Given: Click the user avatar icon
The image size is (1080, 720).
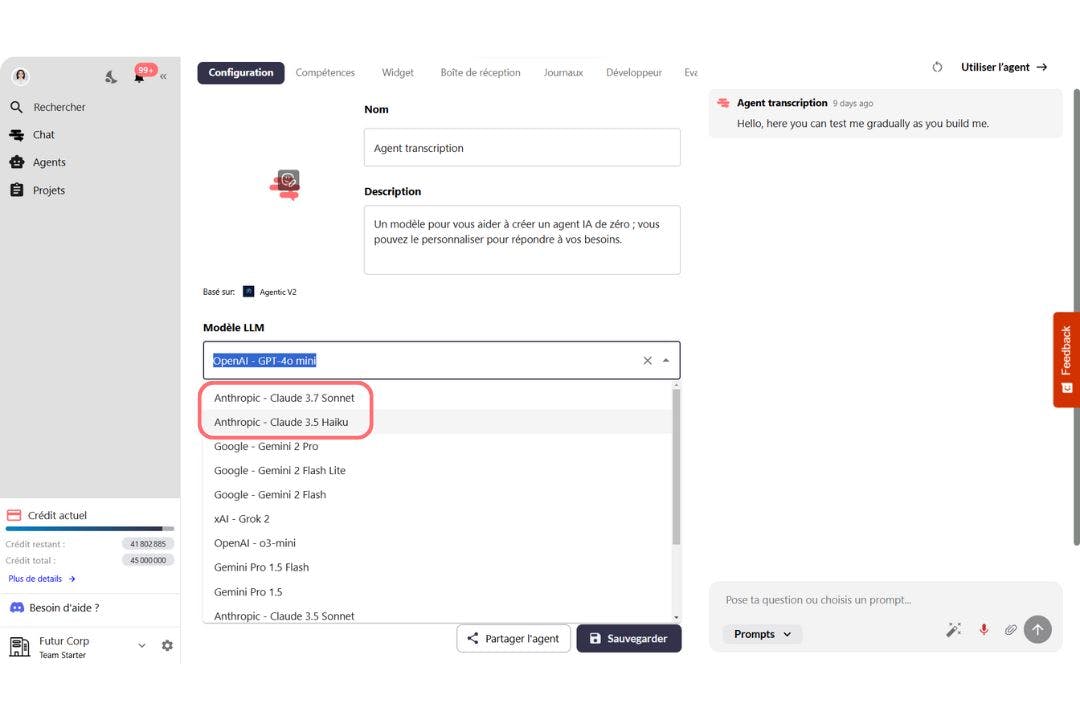Looking at the screenshot, I should point(21,76).
